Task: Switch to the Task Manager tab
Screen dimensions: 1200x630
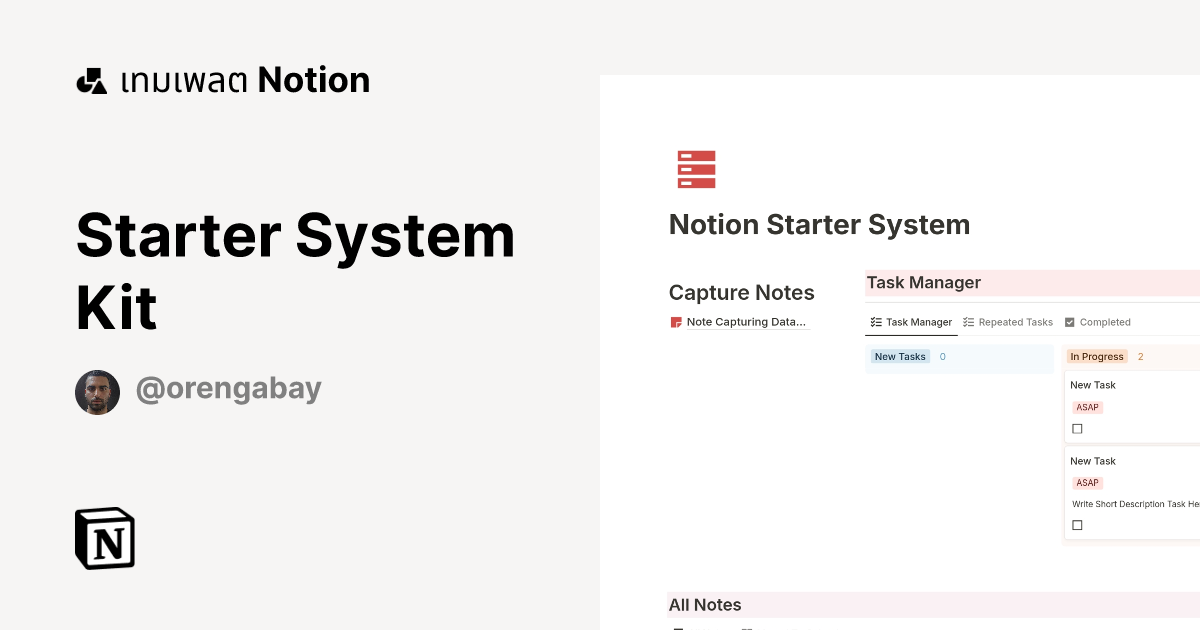Action: coord(917,321)
